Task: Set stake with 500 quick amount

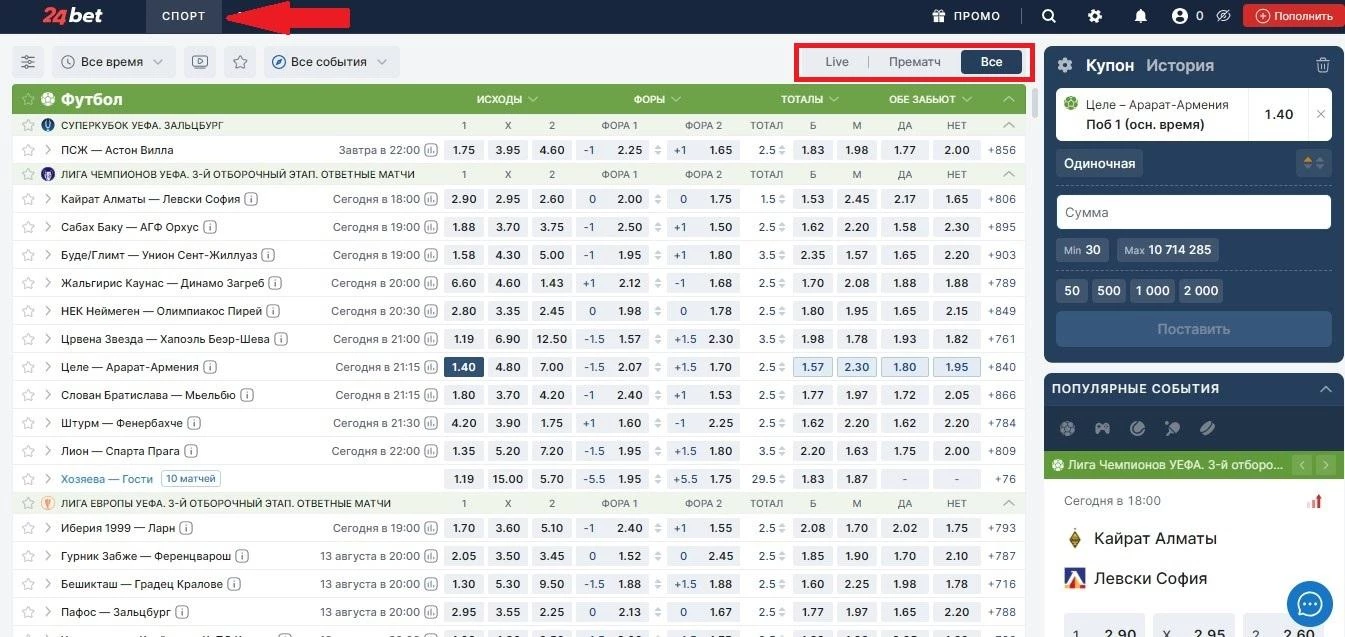Action: pos(1109,291)
